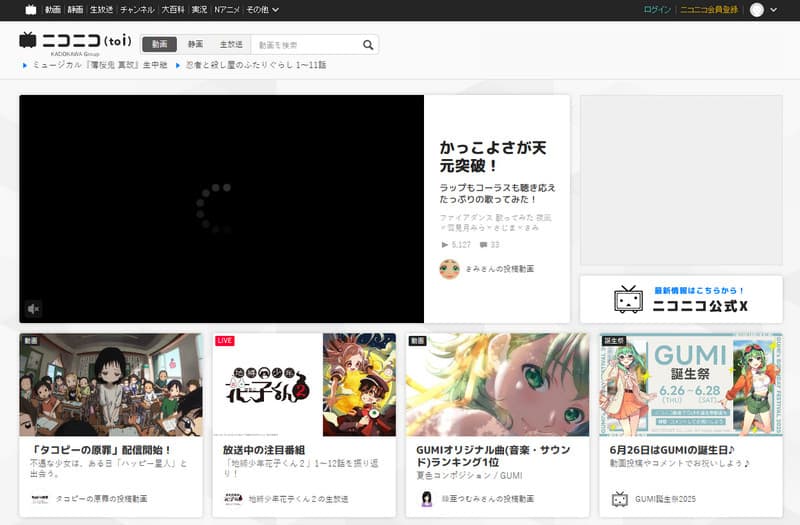Open タコピーの原罪の投稿動画 link
Image resolution: width=800 pixels, height=525 pixels.
click(x=101, y=498)
